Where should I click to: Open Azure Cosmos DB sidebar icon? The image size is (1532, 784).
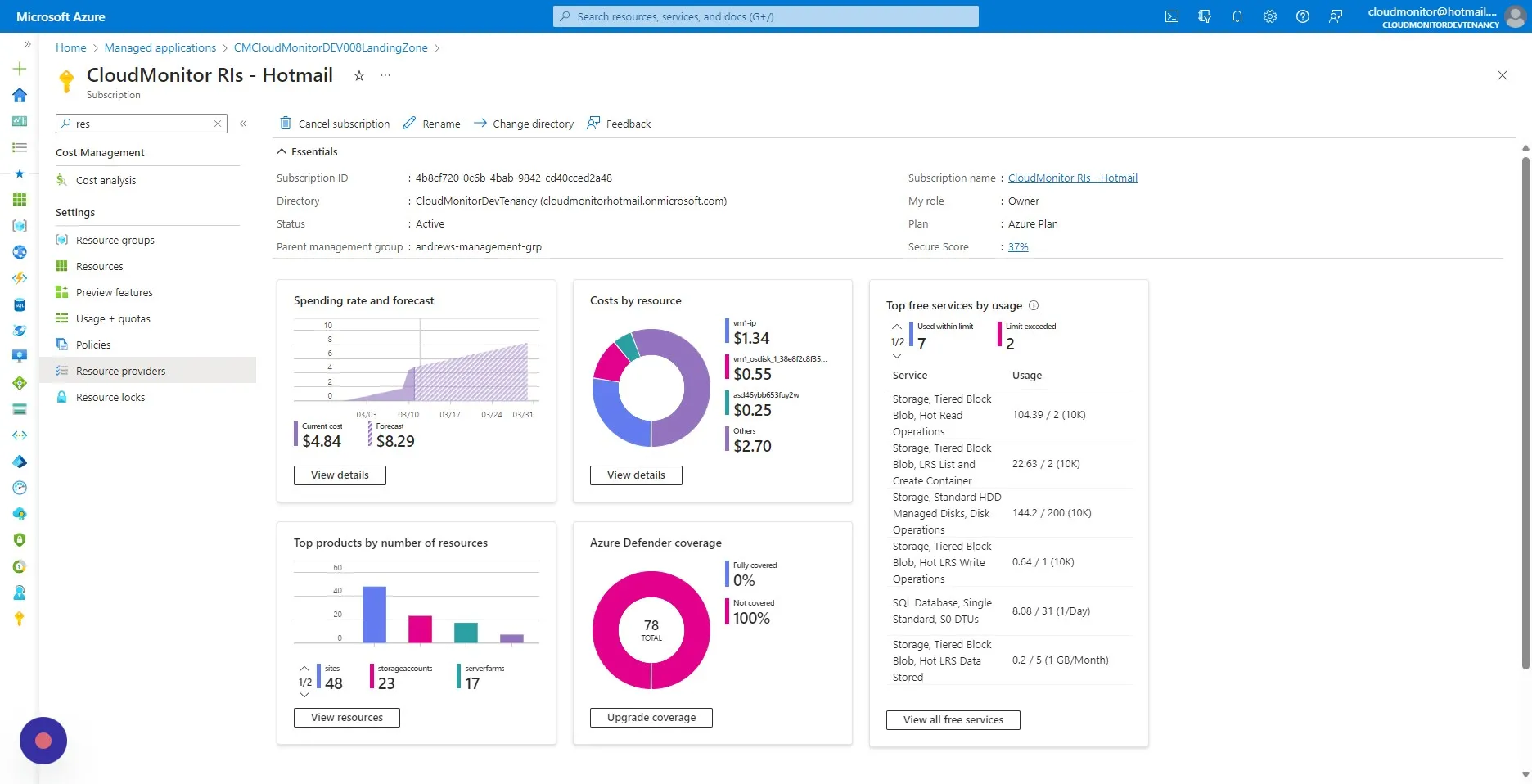[20, 331]
